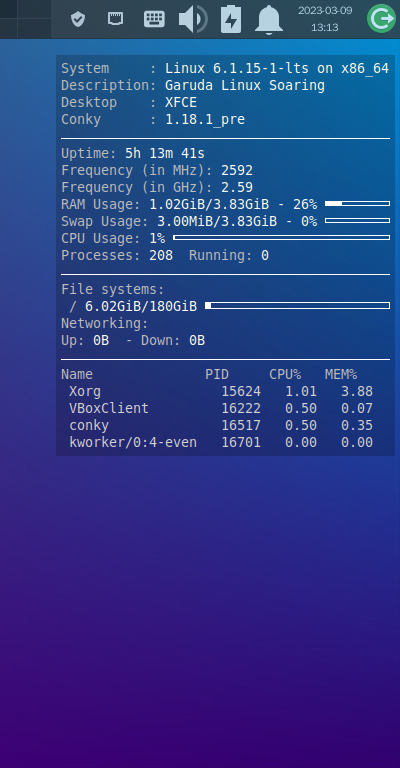The height and width of the screenshot is (768, 400).
Task: Click the 'kworker/0:4-even' process name
Action: point(133,443)
